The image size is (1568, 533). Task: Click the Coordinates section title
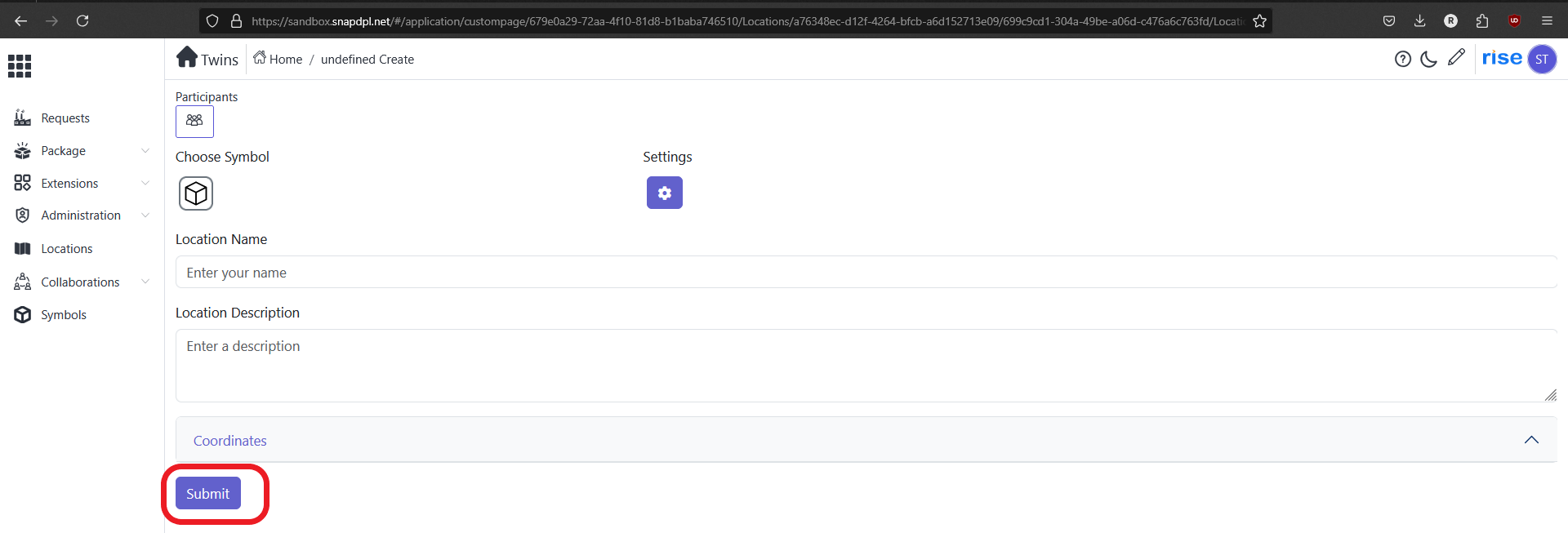pos(230,441)
